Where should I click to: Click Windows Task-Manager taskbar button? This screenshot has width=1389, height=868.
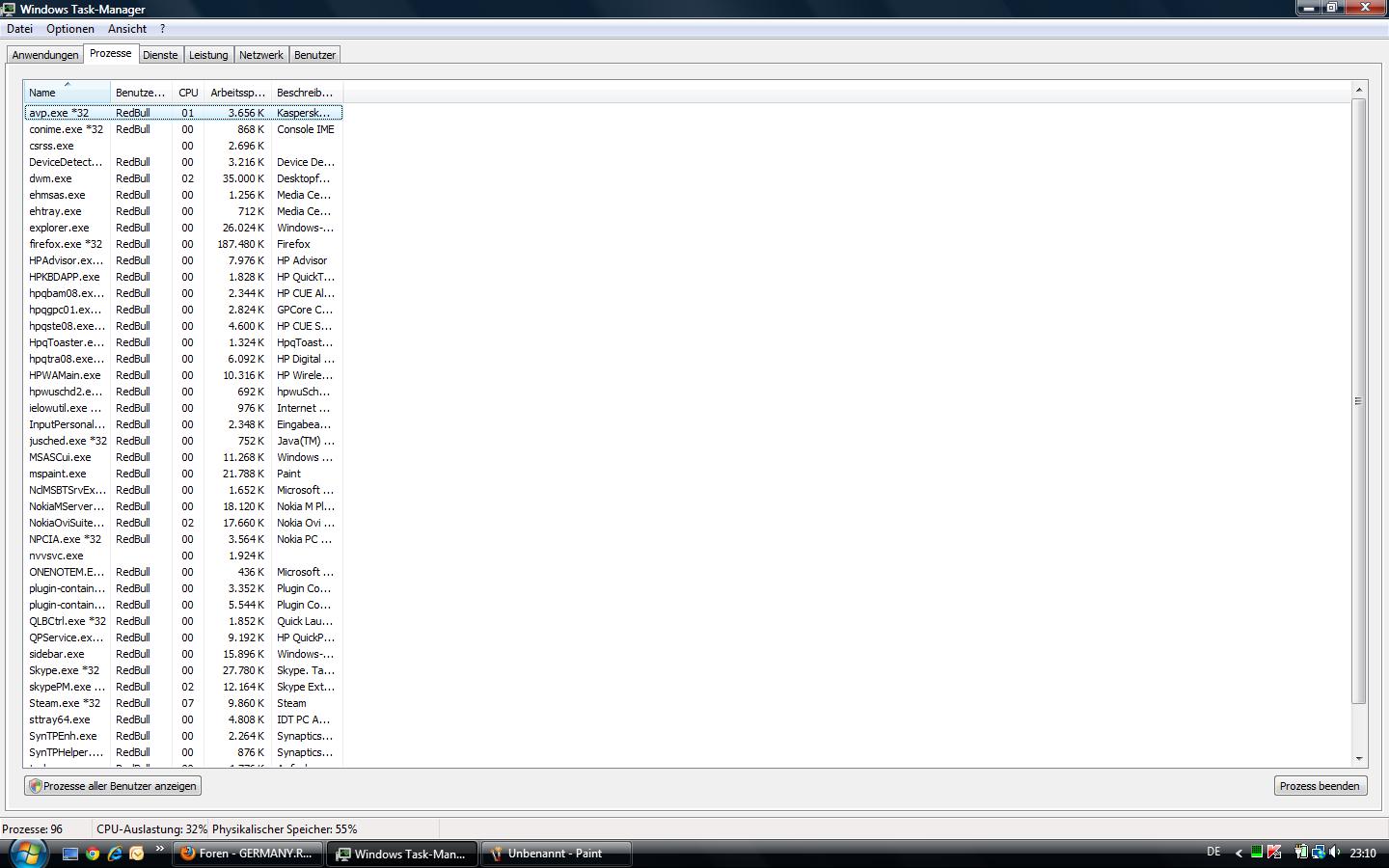pyautogui.click(x=401, y=854)
